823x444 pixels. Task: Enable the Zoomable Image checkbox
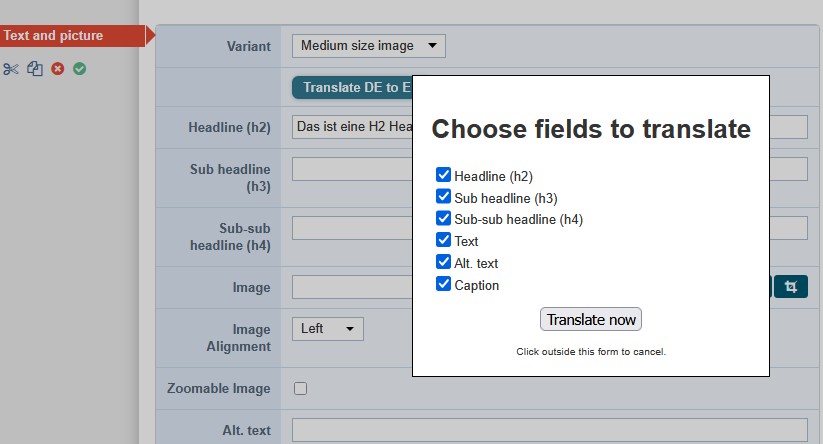300,388
